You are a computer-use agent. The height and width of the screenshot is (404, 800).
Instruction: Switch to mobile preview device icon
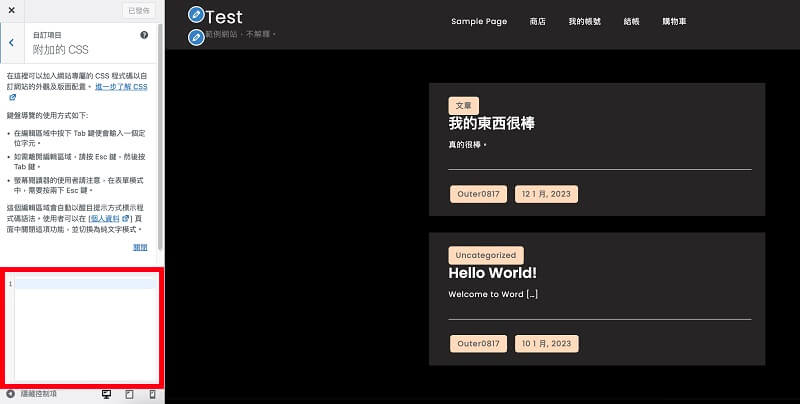click(x=152, y=394)
